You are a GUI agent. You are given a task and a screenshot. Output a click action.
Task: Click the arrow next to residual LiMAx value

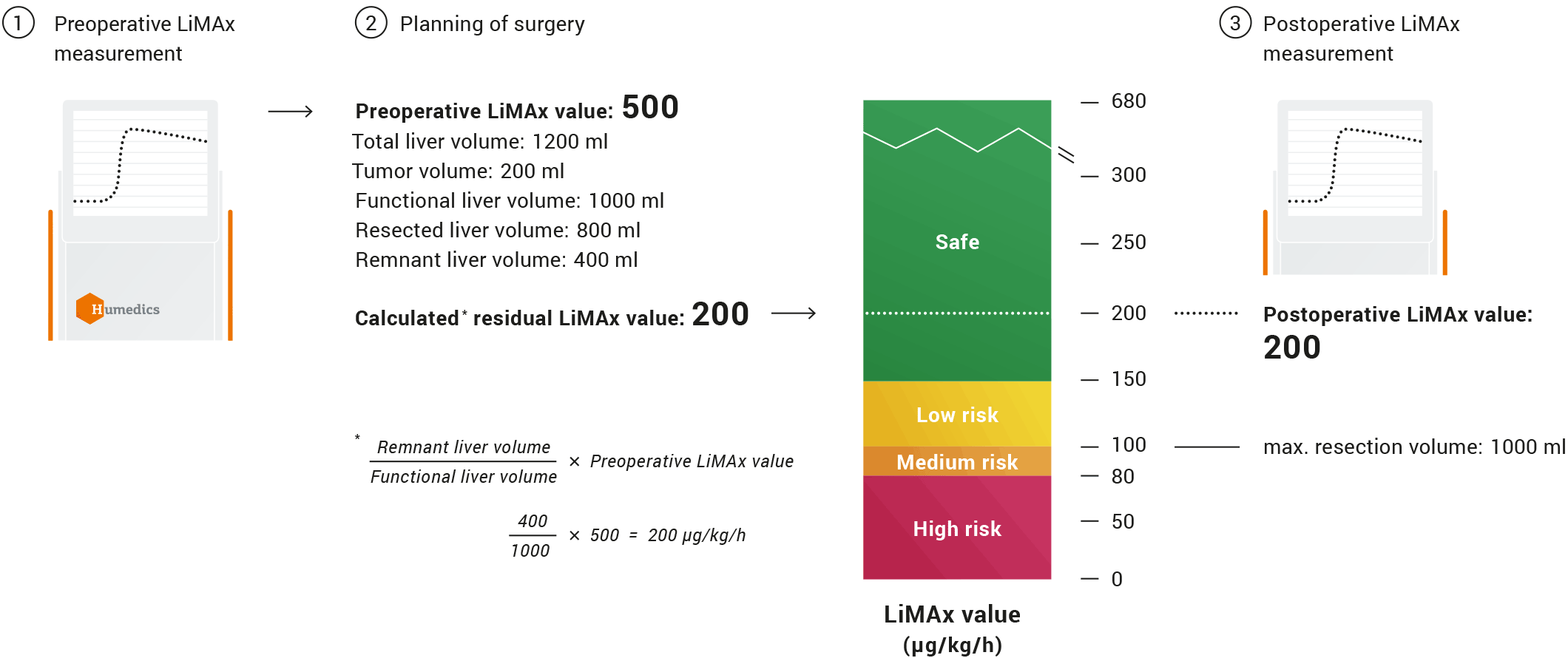[x=793, y=313]
